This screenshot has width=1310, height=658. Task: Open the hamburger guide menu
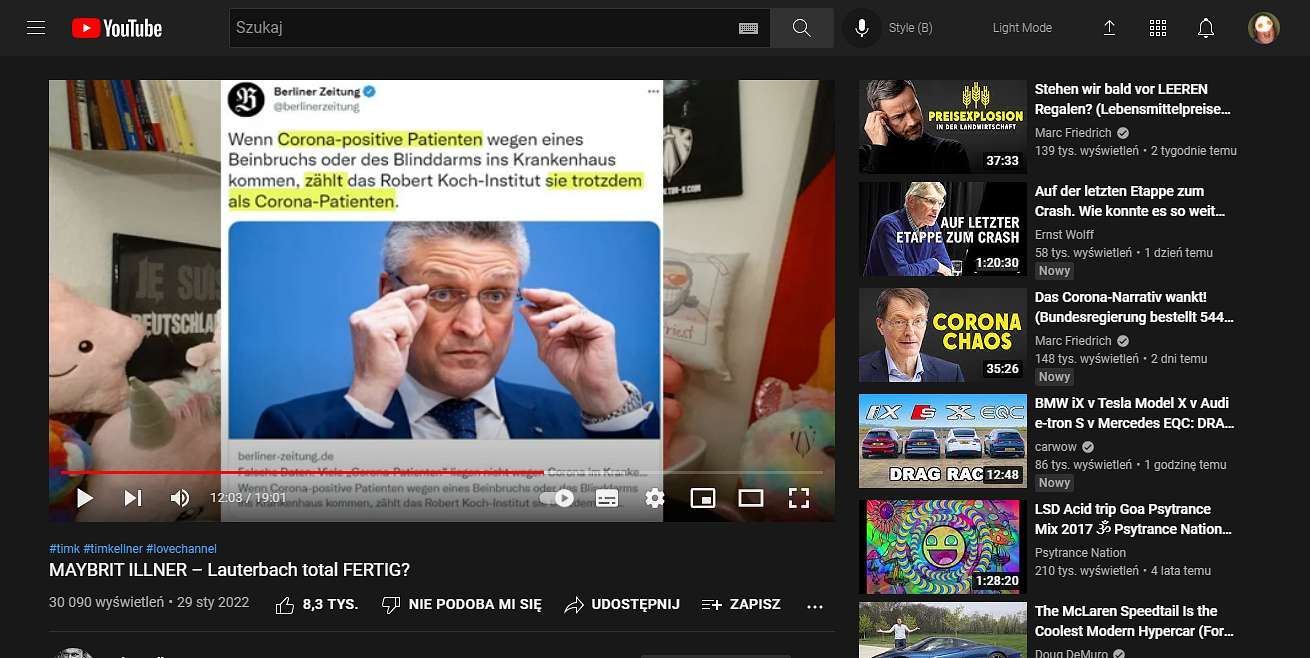36,28
